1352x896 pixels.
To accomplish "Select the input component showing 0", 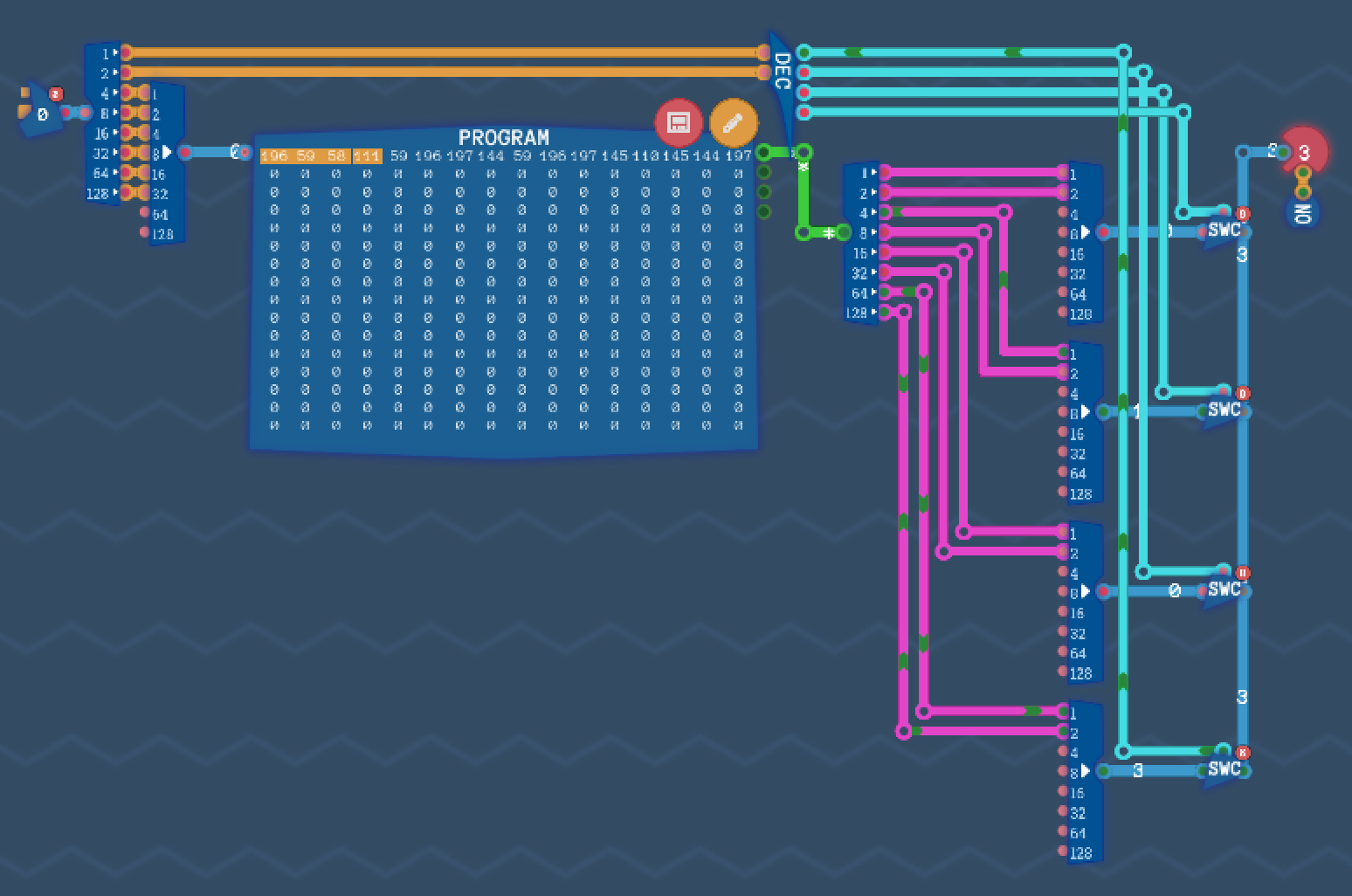I will pyautogui.click(x=41, y=113).
